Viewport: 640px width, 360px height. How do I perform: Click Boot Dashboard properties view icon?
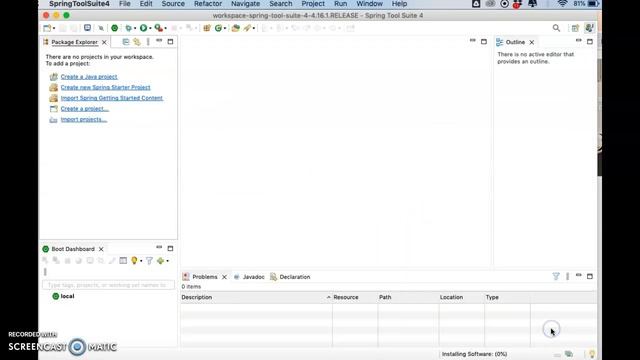(123, 260)
